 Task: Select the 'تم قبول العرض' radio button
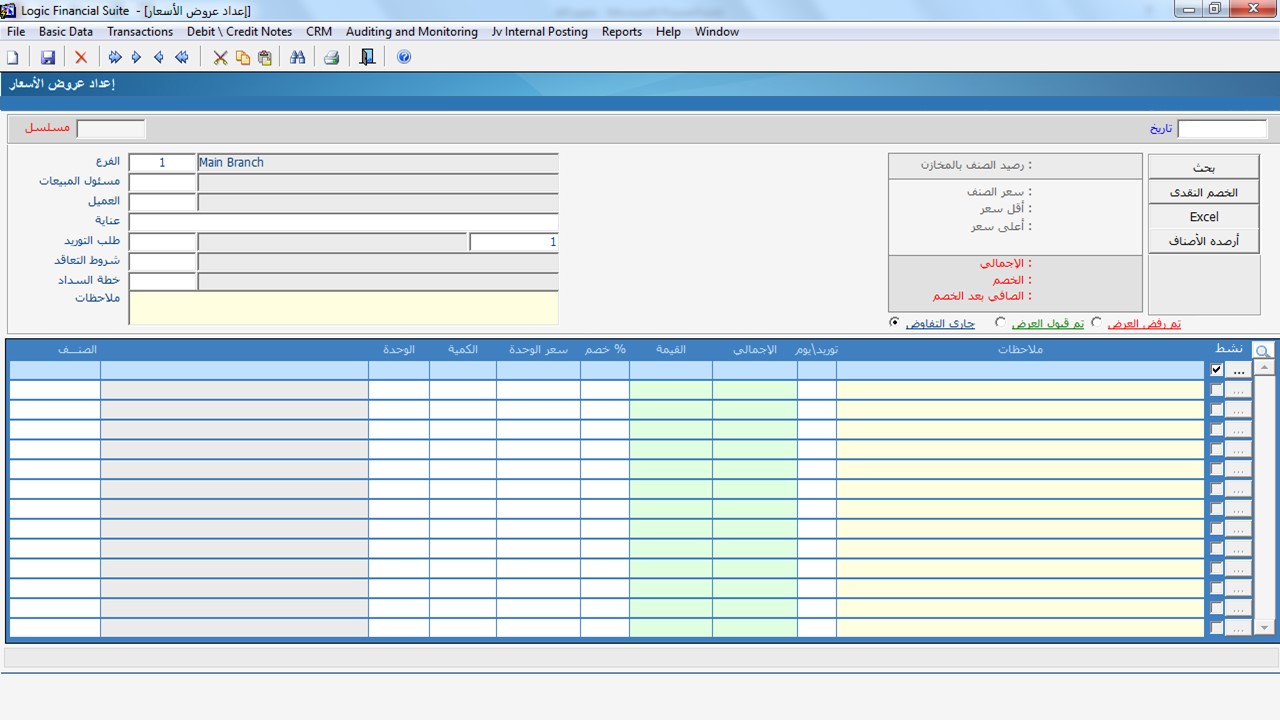pyautogui.click(x=1000, y=323)
